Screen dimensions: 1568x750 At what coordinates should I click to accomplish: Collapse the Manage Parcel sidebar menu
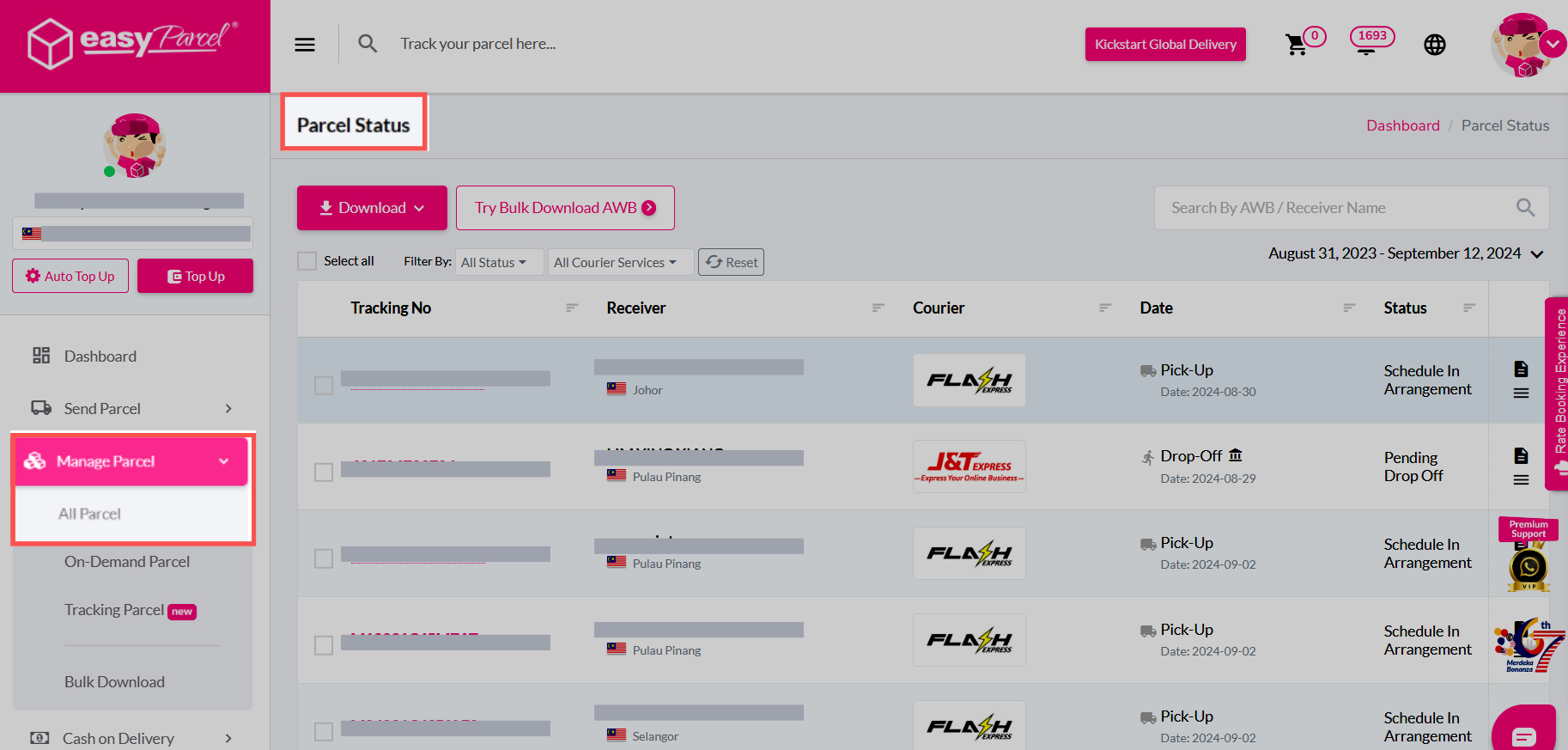(x=131, y=461)
